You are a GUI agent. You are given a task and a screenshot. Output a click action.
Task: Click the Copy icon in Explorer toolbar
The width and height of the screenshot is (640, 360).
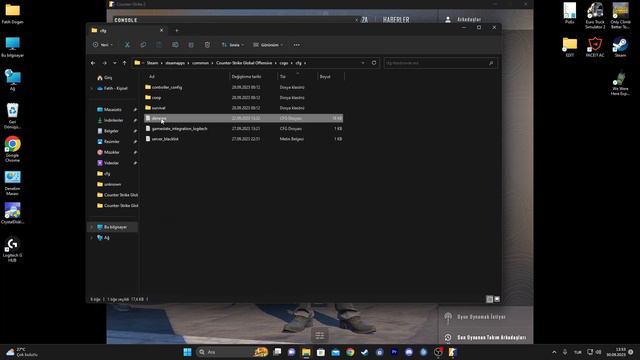coord(143,45)
